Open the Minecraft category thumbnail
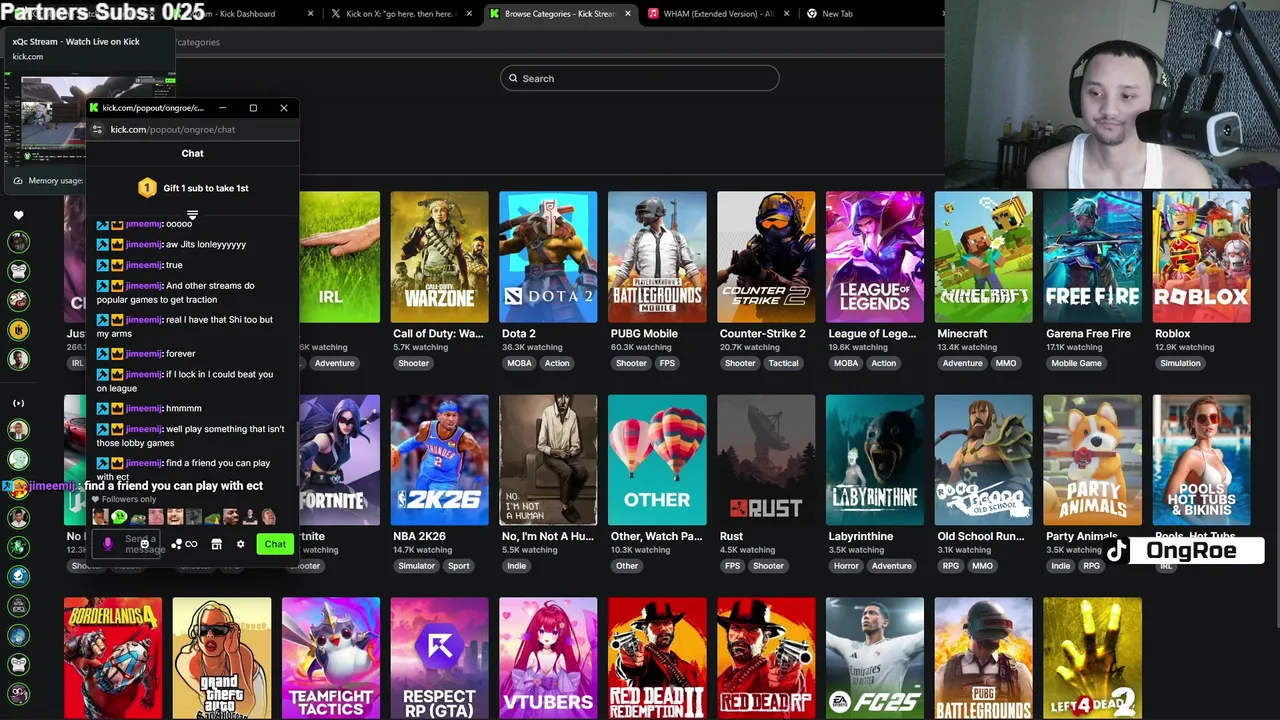1280x720 pixels. click(984, 257)
